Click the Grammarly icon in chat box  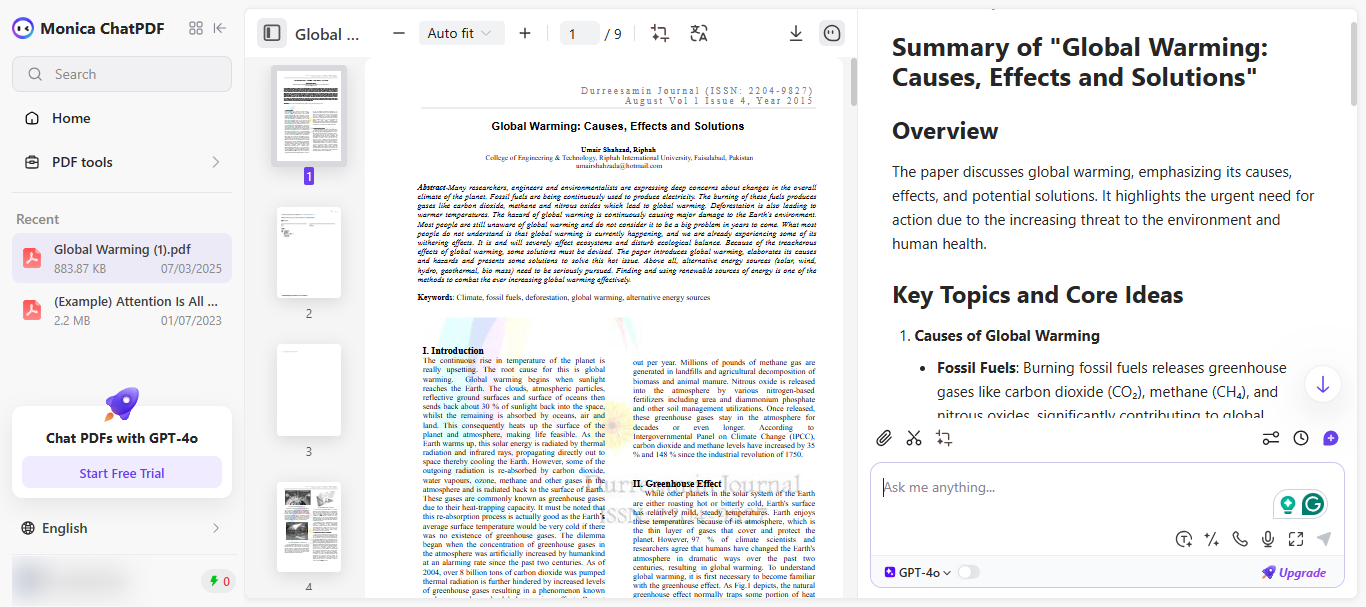(1314, 505)
